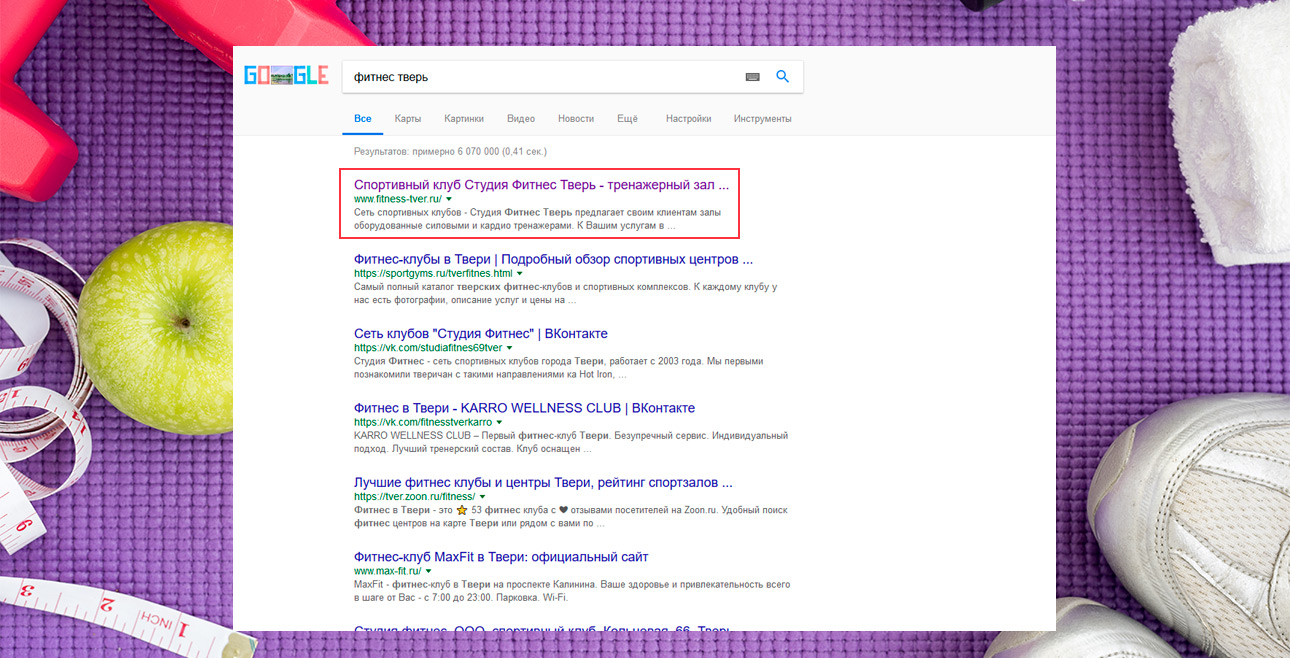The image size is (1290, 658).
Task: Open the "Новости" tab
Action: [x=576, y=119]
